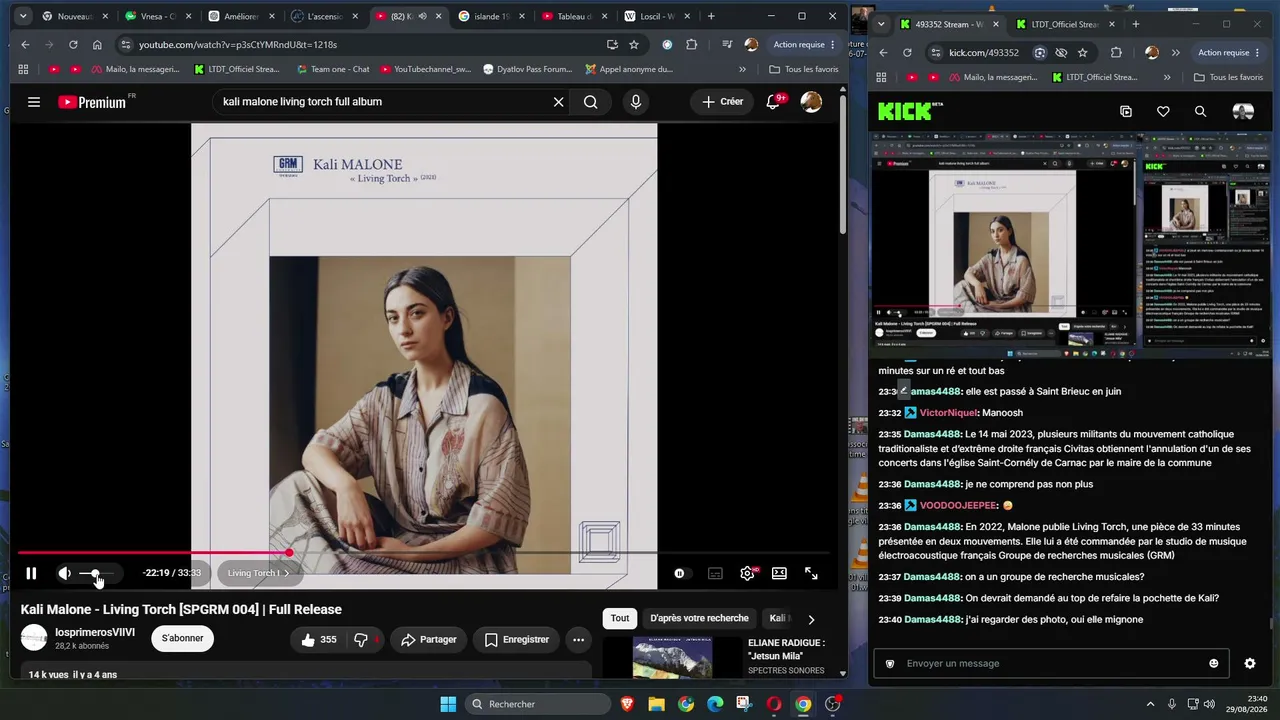1280x720 pixels.
Task: Open the extensions puzzle icon in YouTube window
Action: click(x=691, y=44)
